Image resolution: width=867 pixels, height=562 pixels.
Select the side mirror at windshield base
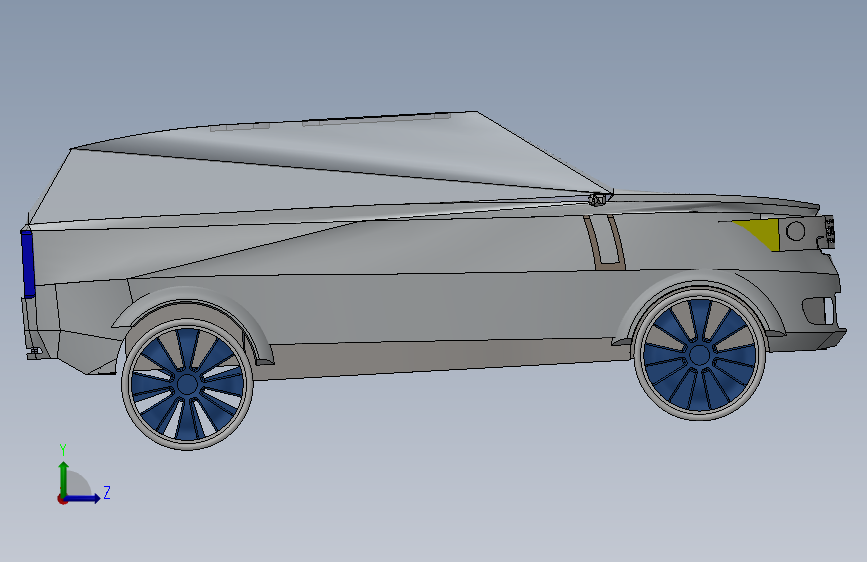(x=598, y=198)
